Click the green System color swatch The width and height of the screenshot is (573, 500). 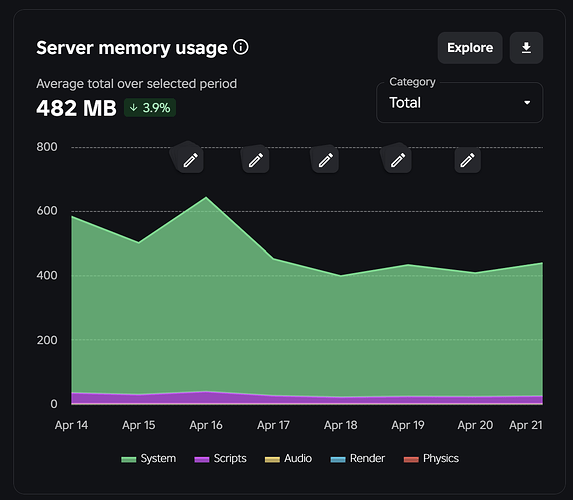129,459
